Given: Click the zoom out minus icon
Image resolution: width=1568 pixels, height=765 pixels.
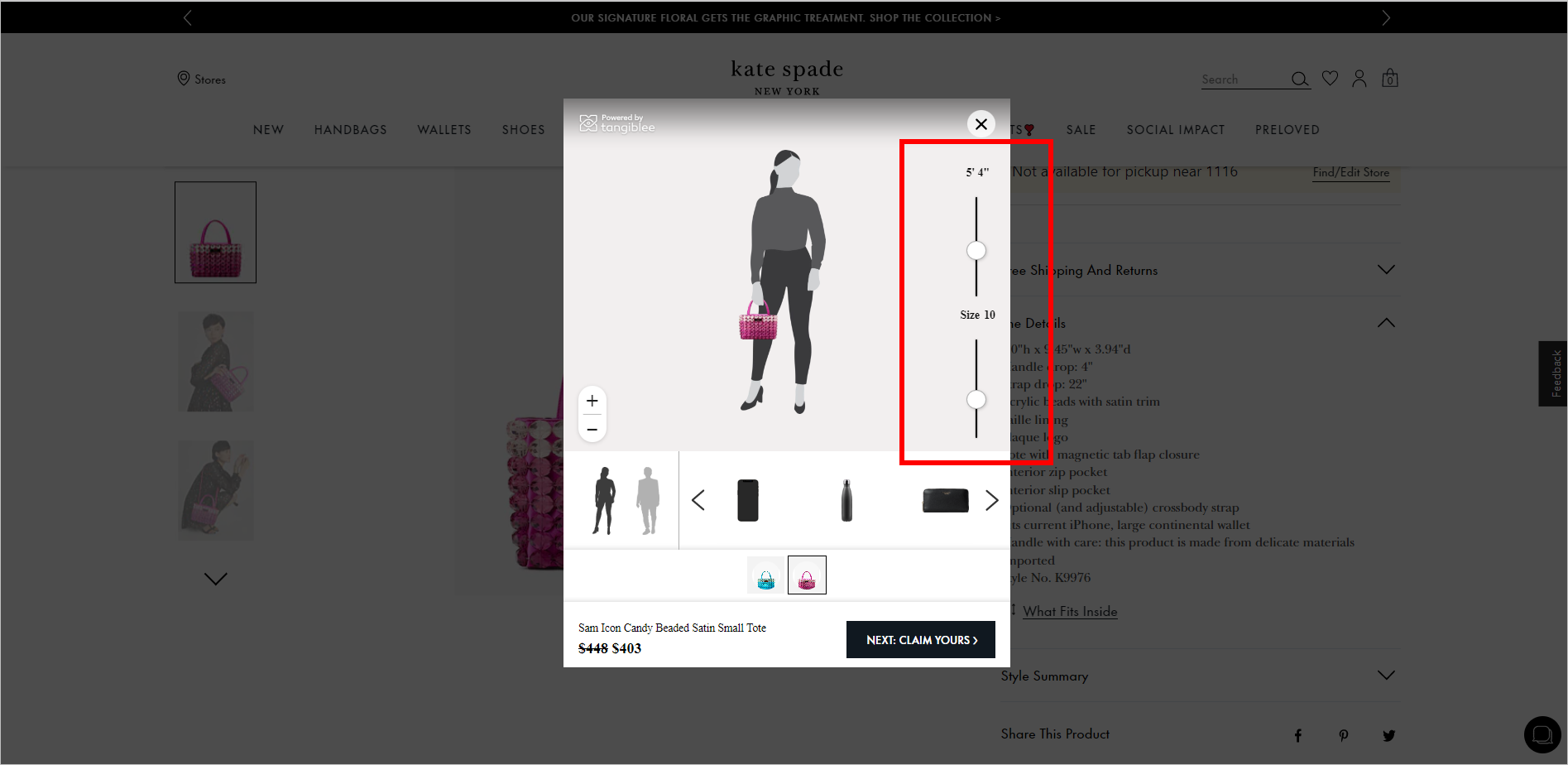Looking at the screenshot, I should coord(592,429).
